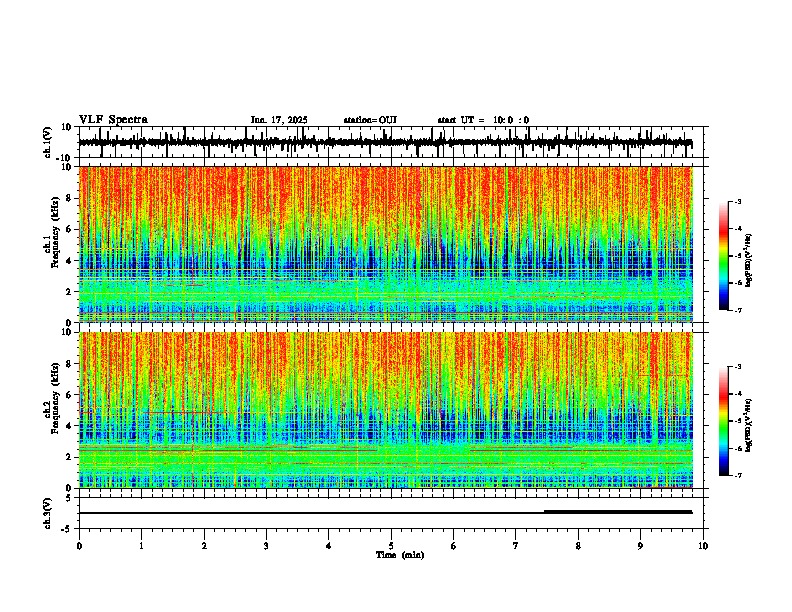This screenshot has width=792, height=612.
Task: Click time-axis tick label "1"
Action: point(141,546)
